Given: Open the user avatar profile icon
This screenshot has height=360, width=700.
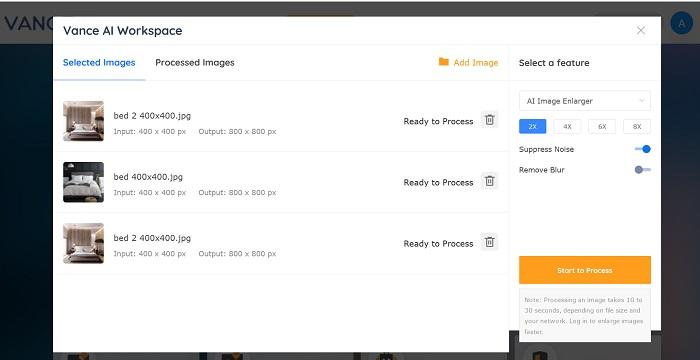Looking at the screenshot, I should click(x=681, y=24).
